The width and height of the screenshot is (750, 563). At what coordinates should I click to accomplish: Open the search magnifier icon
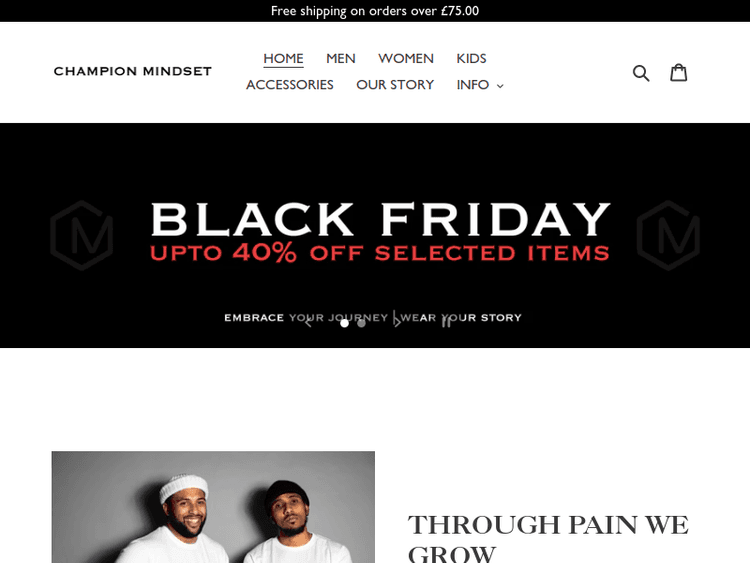coord(641,73)
